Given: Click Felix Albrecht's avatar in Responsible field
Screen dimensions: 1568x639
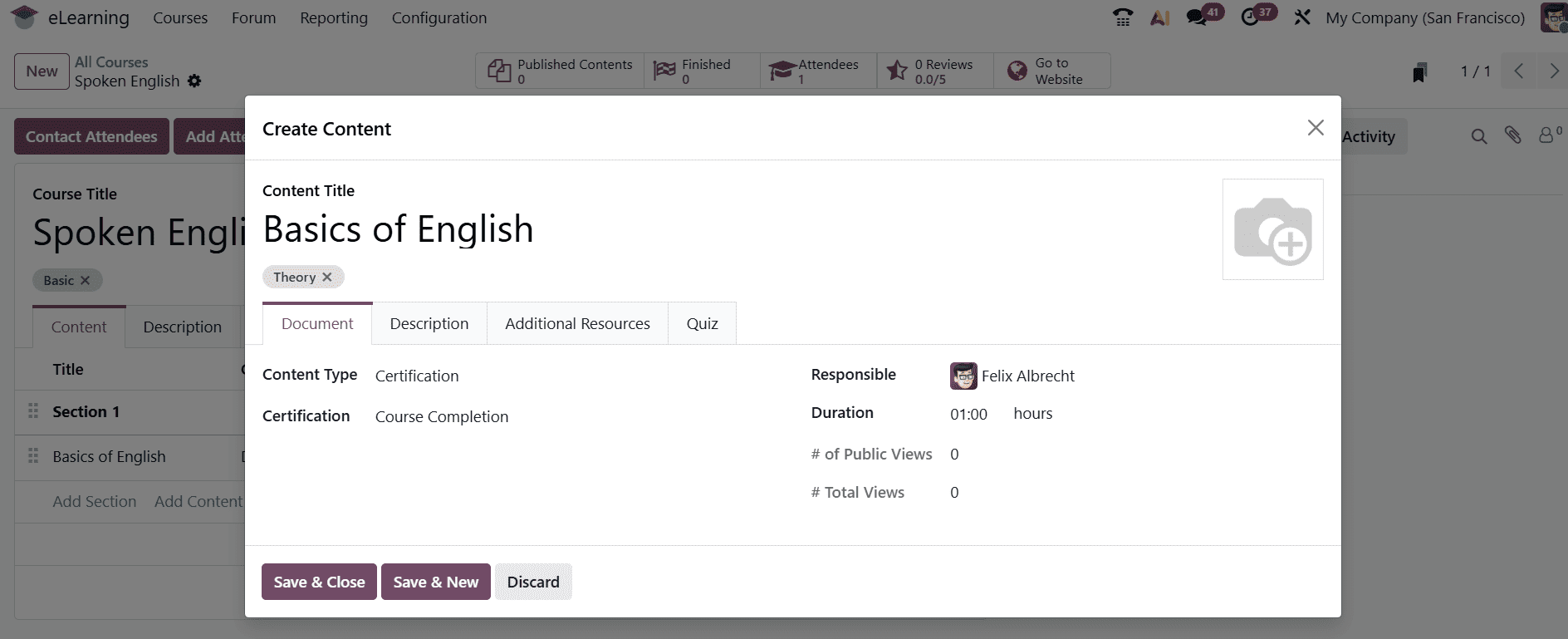Looking at the screenshot, I should coord(963,376).
